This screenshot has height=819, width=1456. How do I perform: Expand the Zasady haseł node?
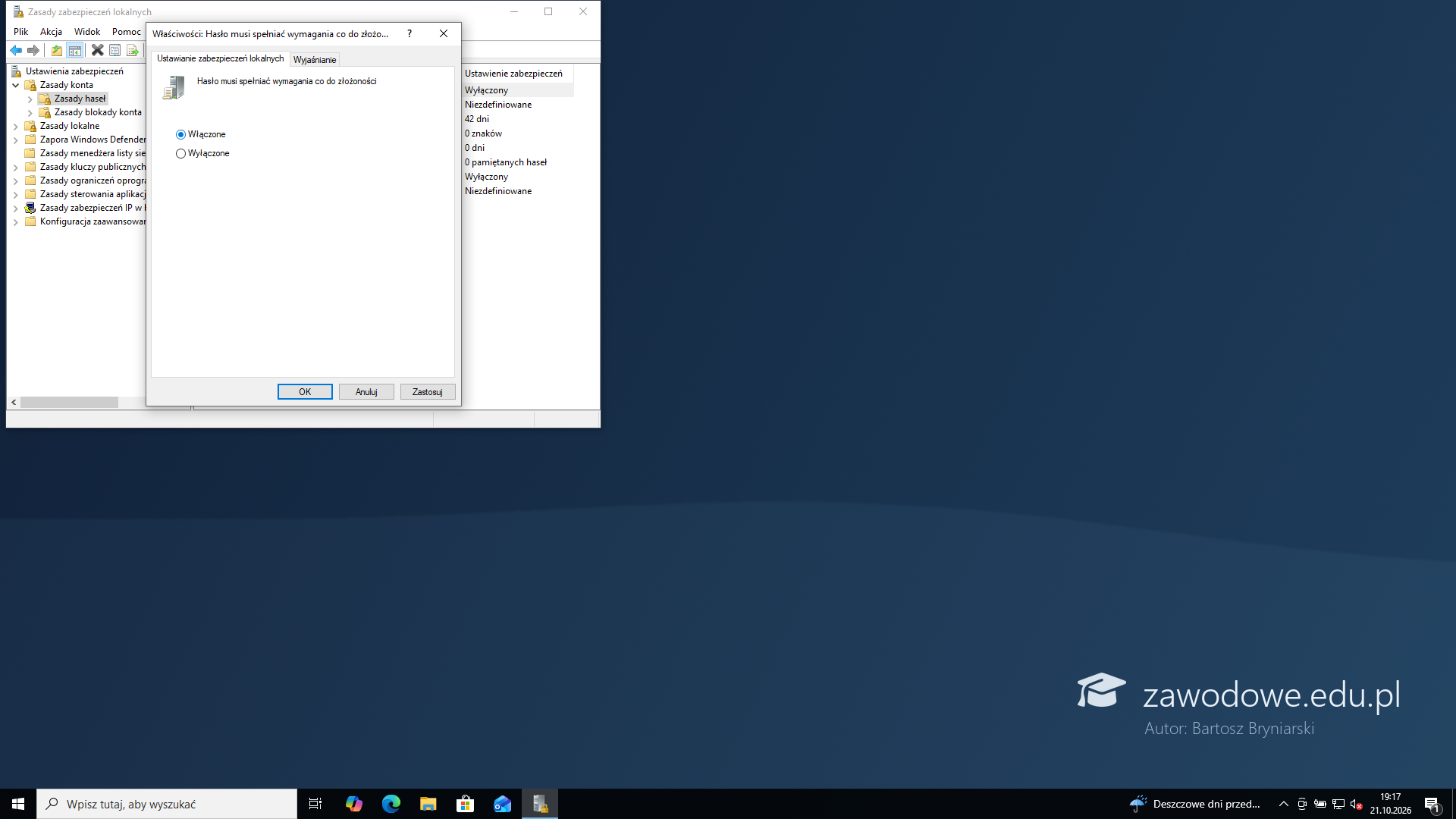(30, 99)
